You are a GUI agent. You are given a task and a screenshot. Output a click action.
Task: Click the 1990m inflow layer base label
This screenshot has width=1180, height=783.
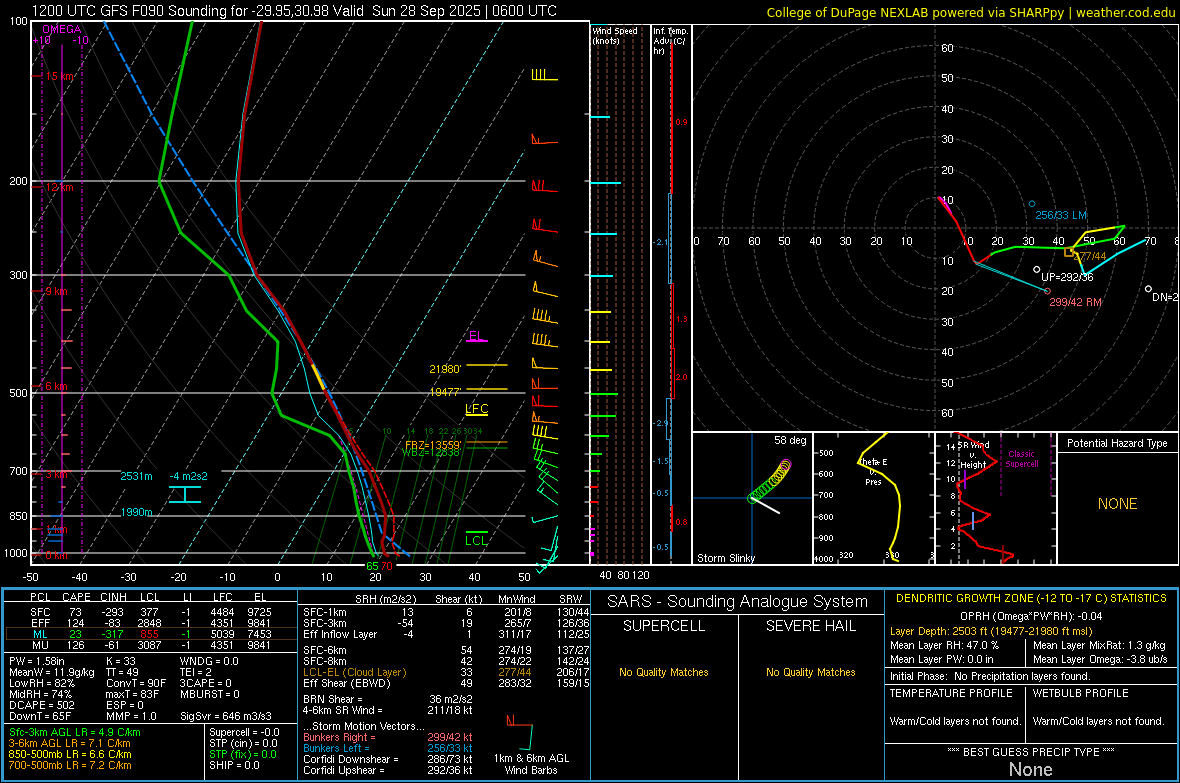pos(136,512)
